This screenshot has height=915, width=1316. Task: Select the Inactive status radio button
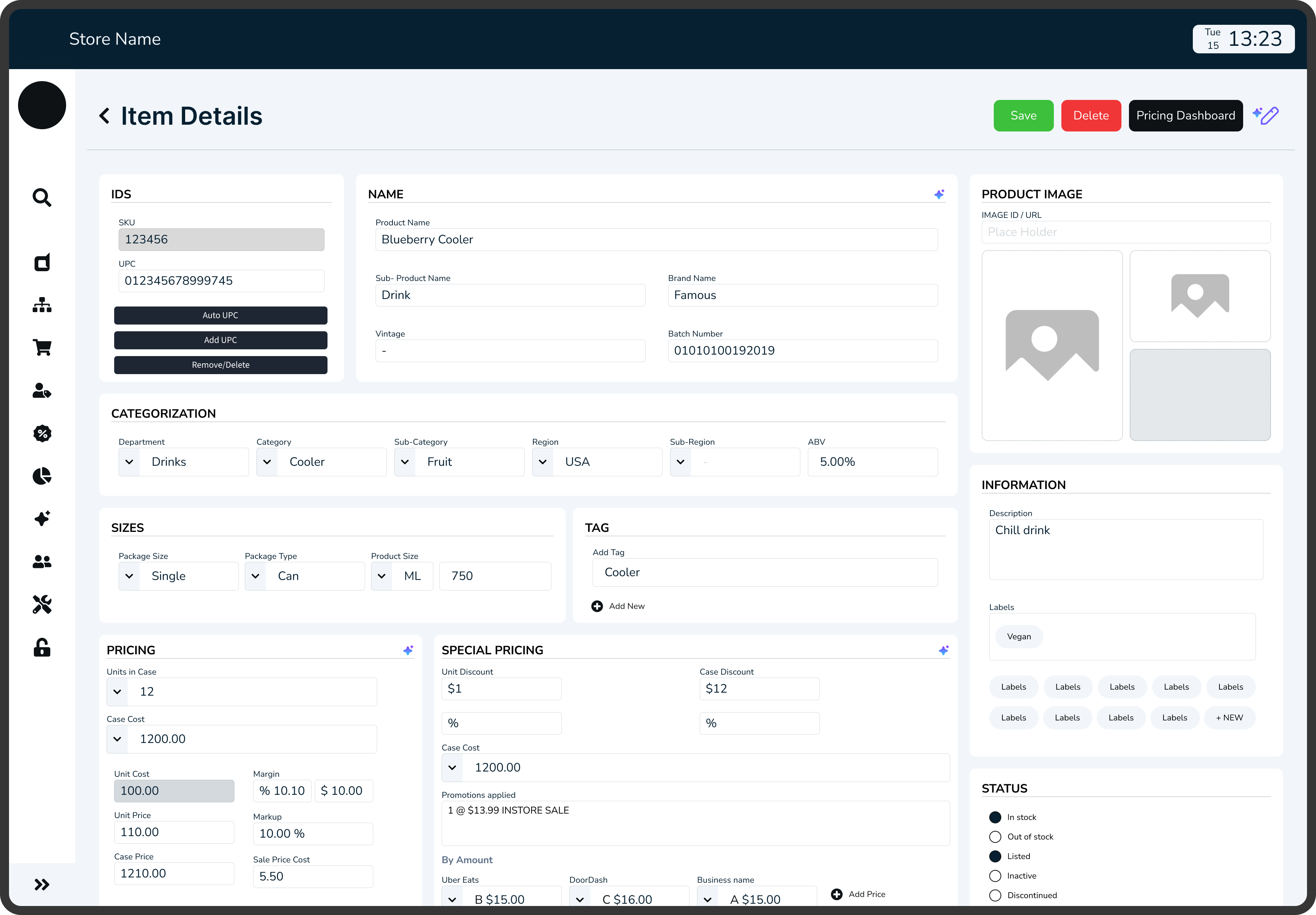tap(995, 876)
